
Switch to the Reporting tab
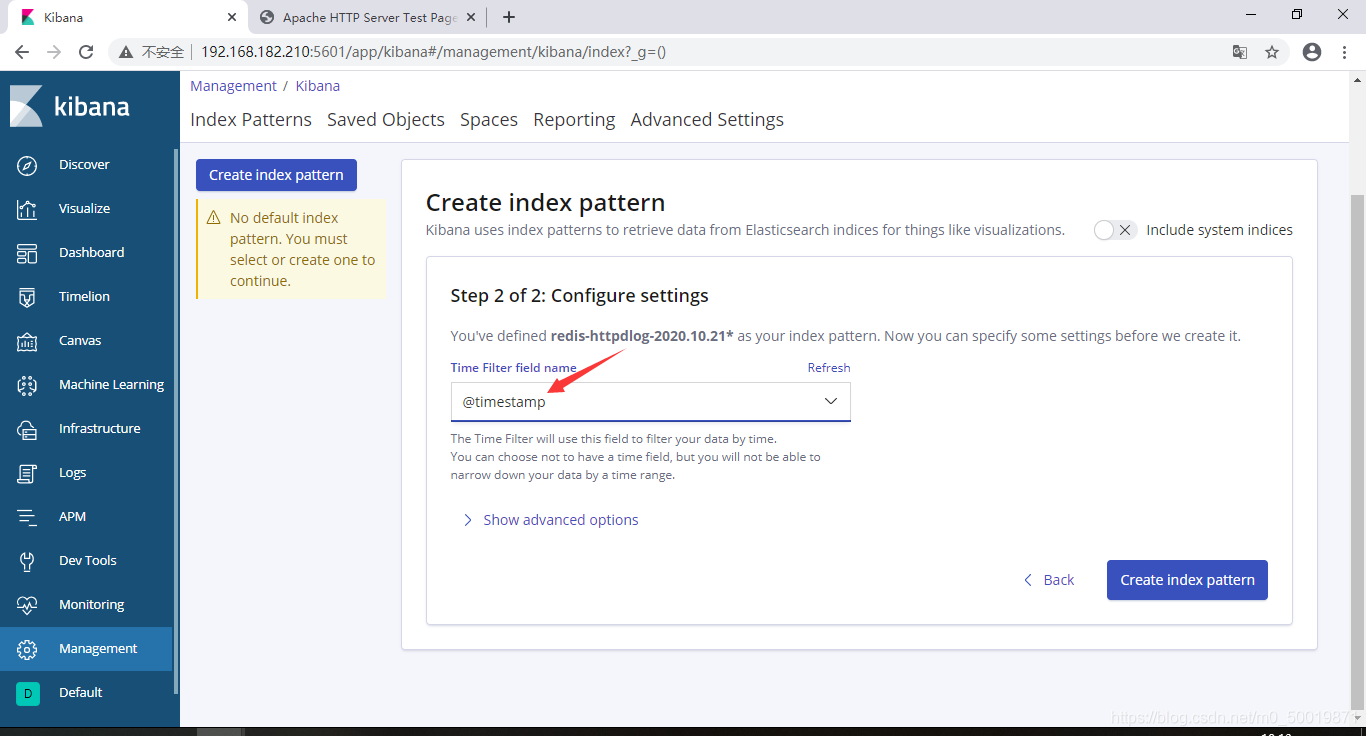[574, 120]
